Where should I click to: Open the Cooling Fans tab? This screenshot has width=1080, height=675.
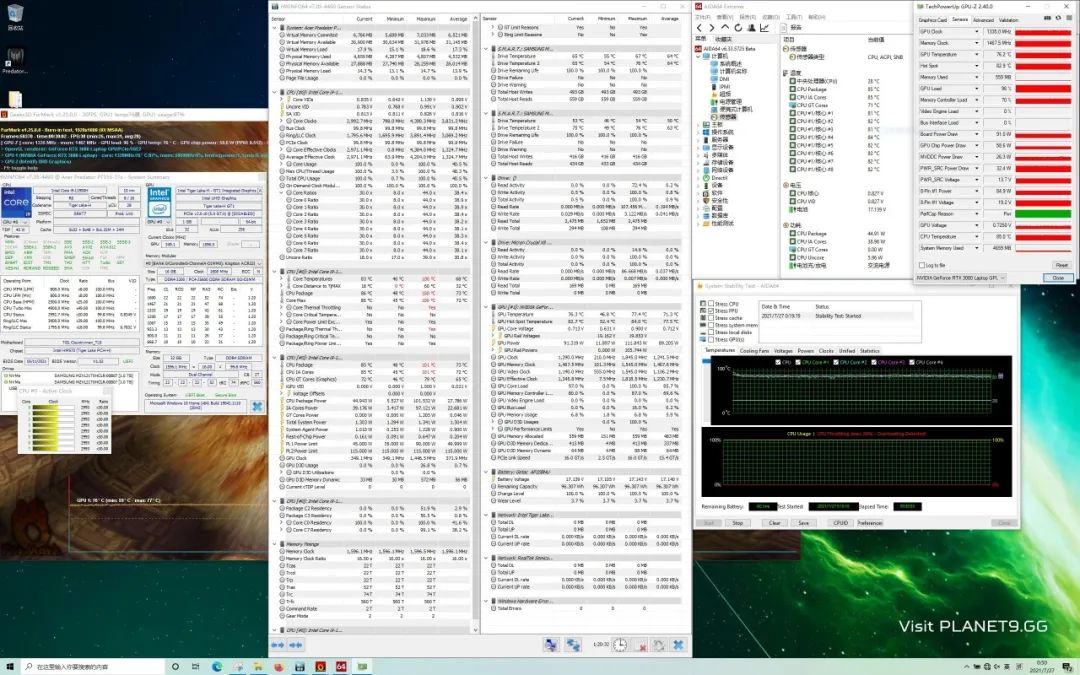click(755, 350)
